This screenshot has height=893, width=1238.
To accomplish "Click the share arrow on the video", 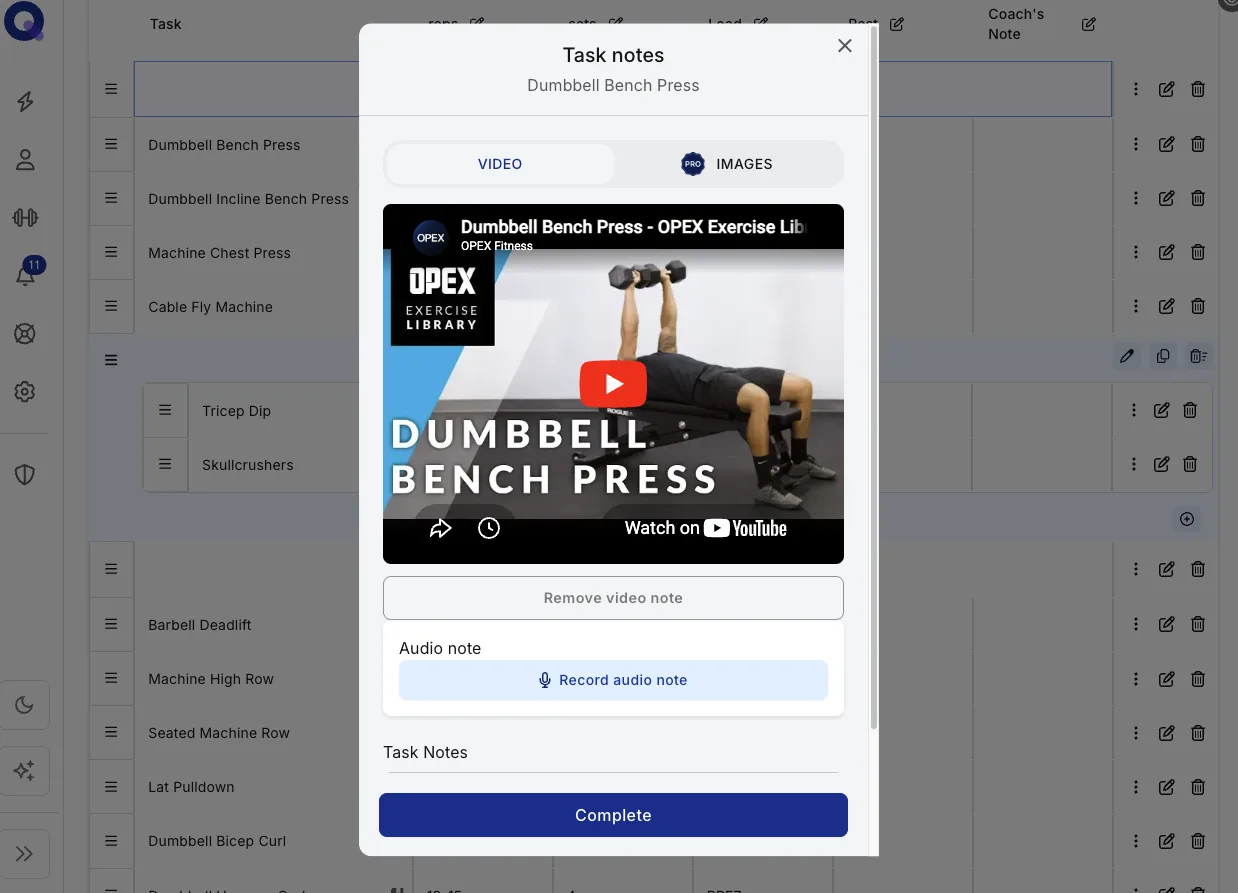I will tap(441, 528).
